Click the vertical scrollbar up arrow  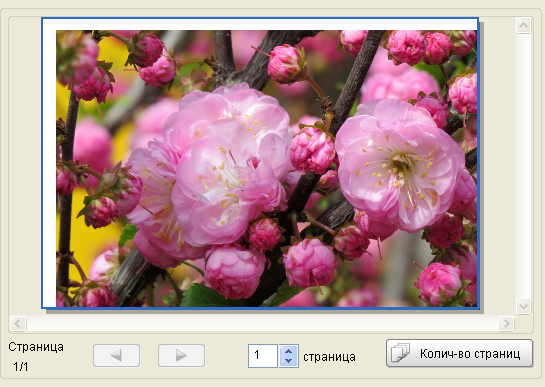(x=523, y=25)
